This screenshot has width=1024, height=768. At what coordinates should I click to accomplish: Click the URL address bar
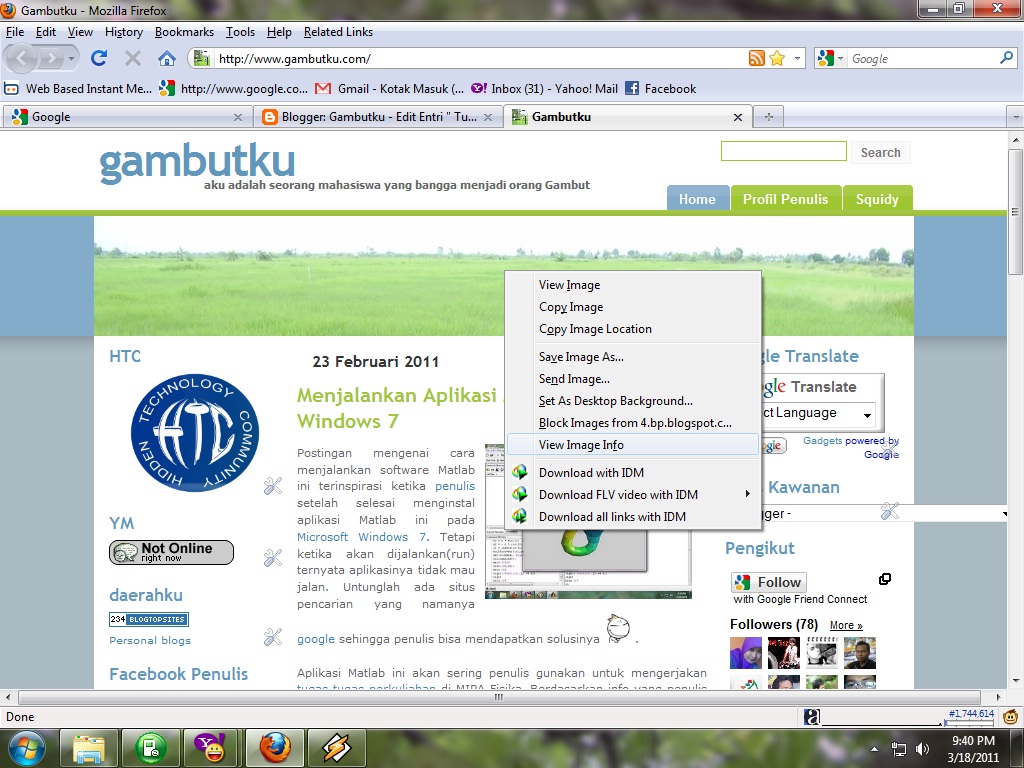point(480,58)
